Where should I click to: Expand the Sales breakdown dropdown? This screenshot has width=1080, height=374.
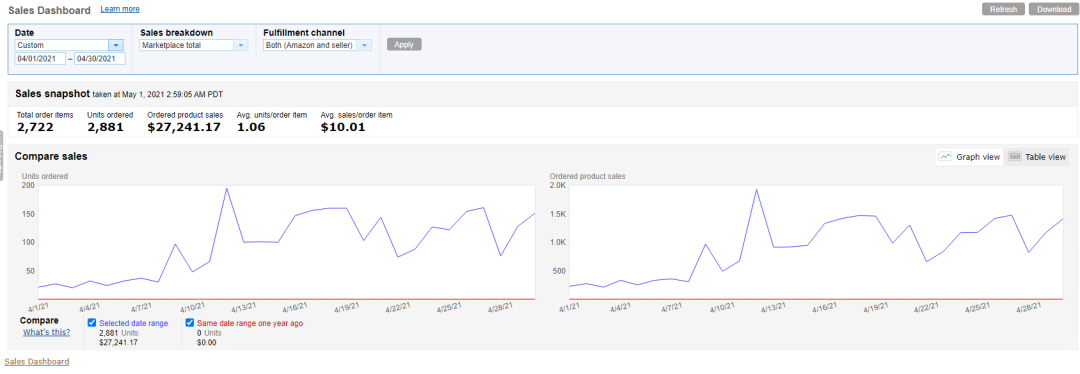pos(193,45)
